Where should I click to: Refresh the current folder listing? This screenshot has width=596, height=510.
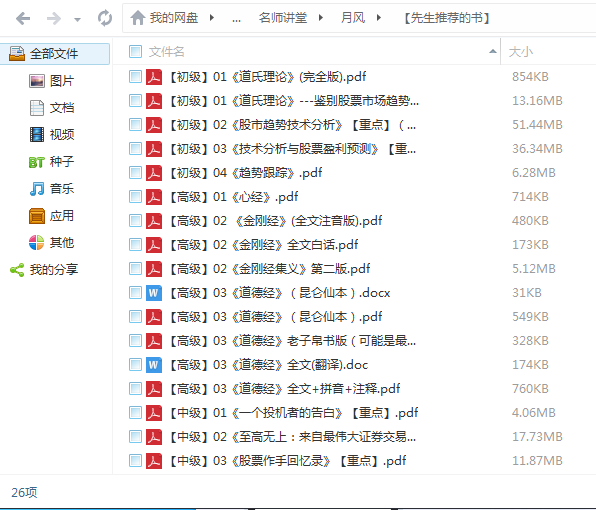[105, 18]
